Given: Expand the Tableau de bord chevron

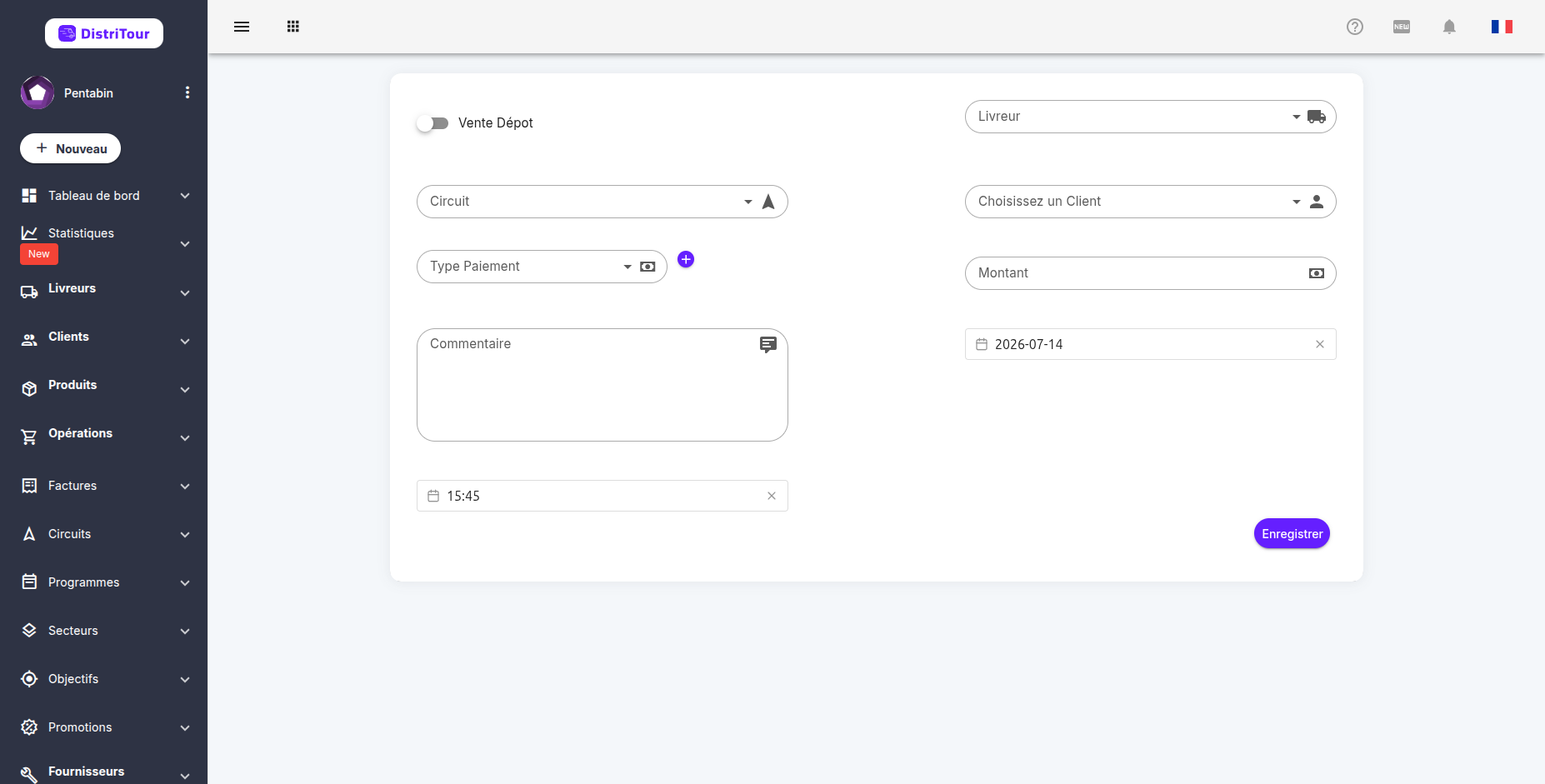Looking at the screenshot, I should (x=185, y=196).
